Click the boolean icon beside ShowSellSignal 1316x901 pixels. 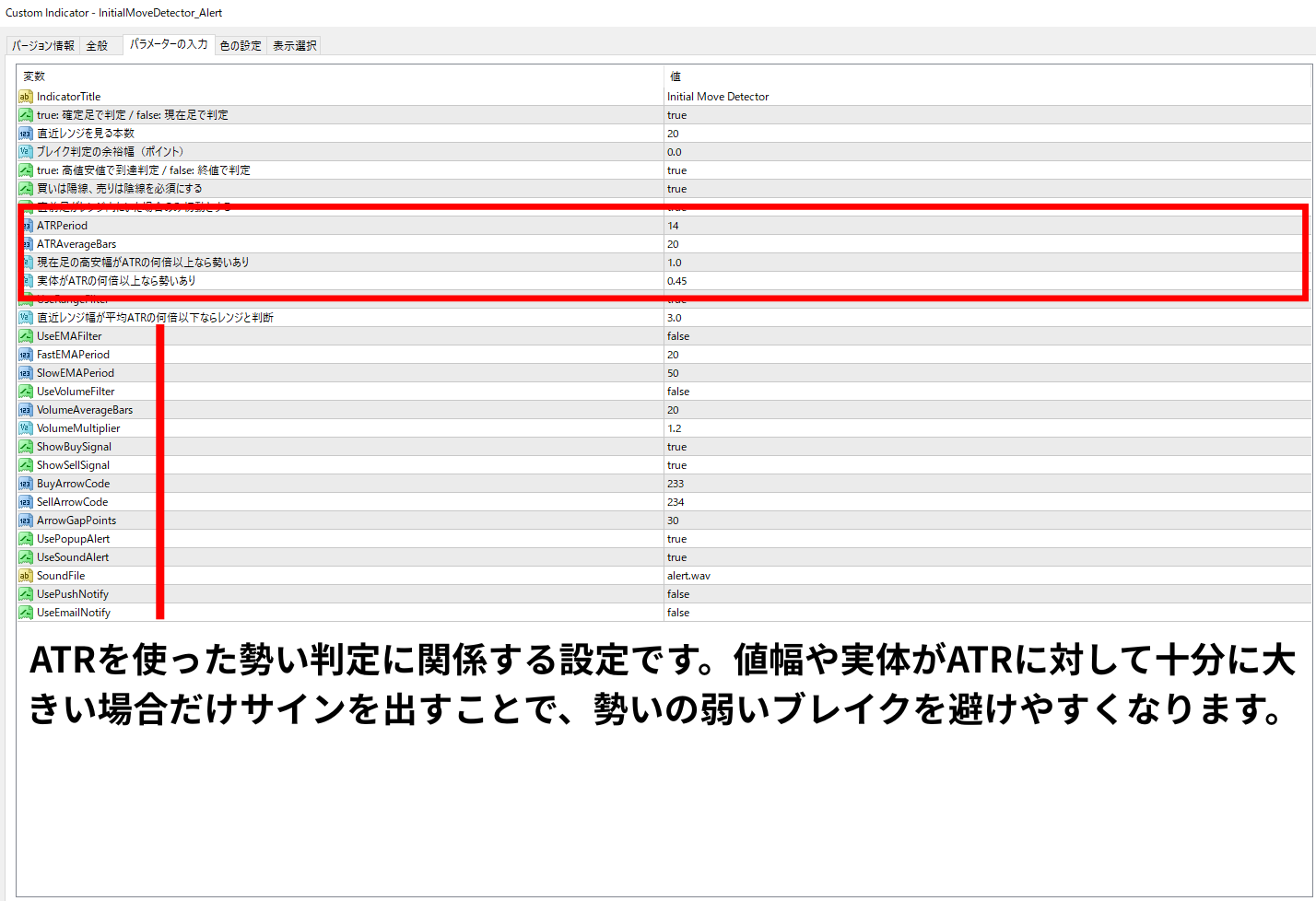click(x=26, y=465)
